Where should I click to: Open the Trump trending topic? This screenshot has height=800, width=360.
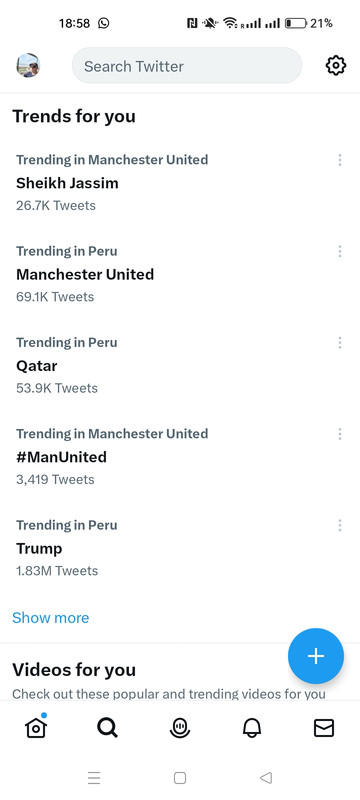pyautogui.click(x=39, y=548)
